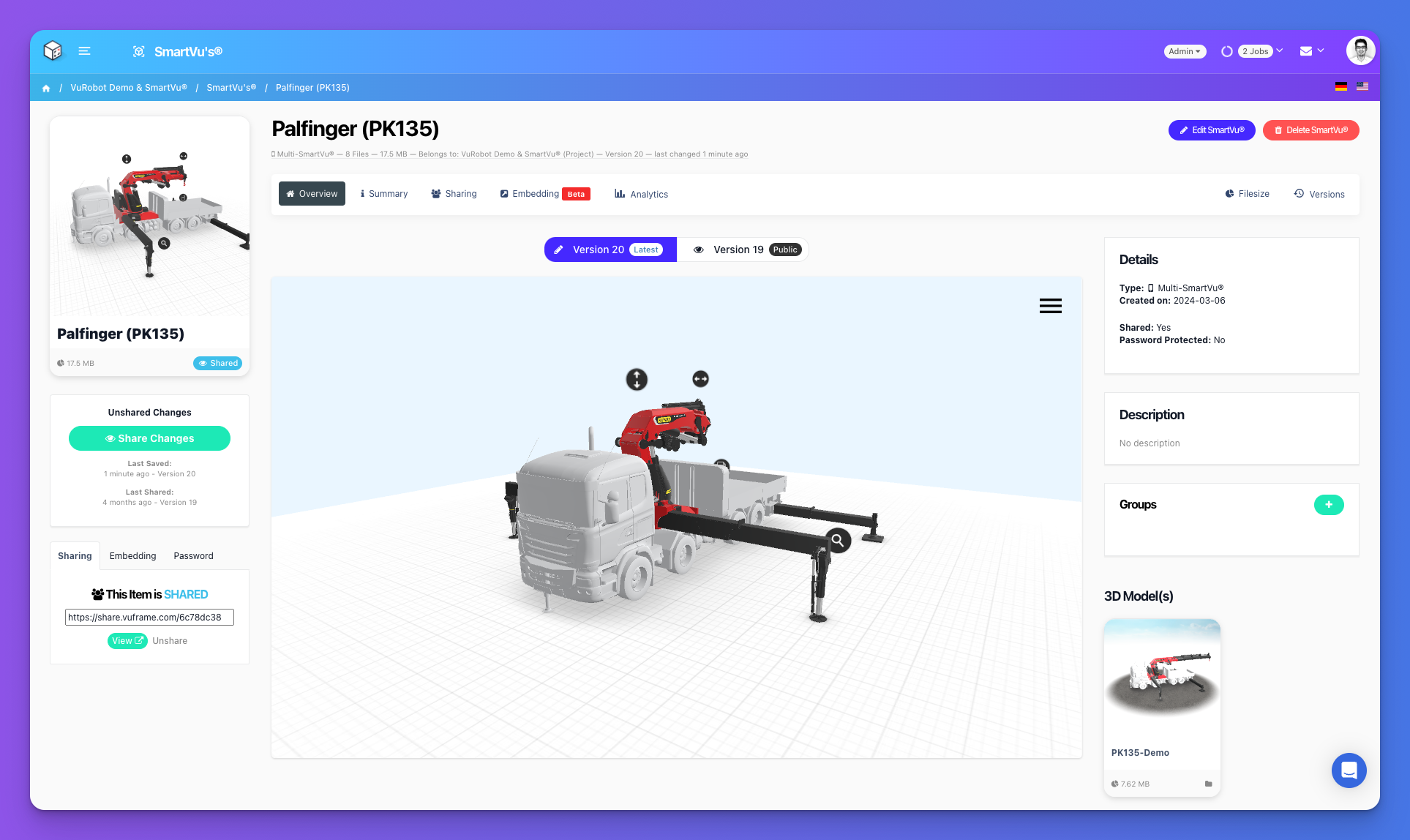
Task: Switch to the Sharing nav tab
Action: pyautogui.click(x=454, y=194)
